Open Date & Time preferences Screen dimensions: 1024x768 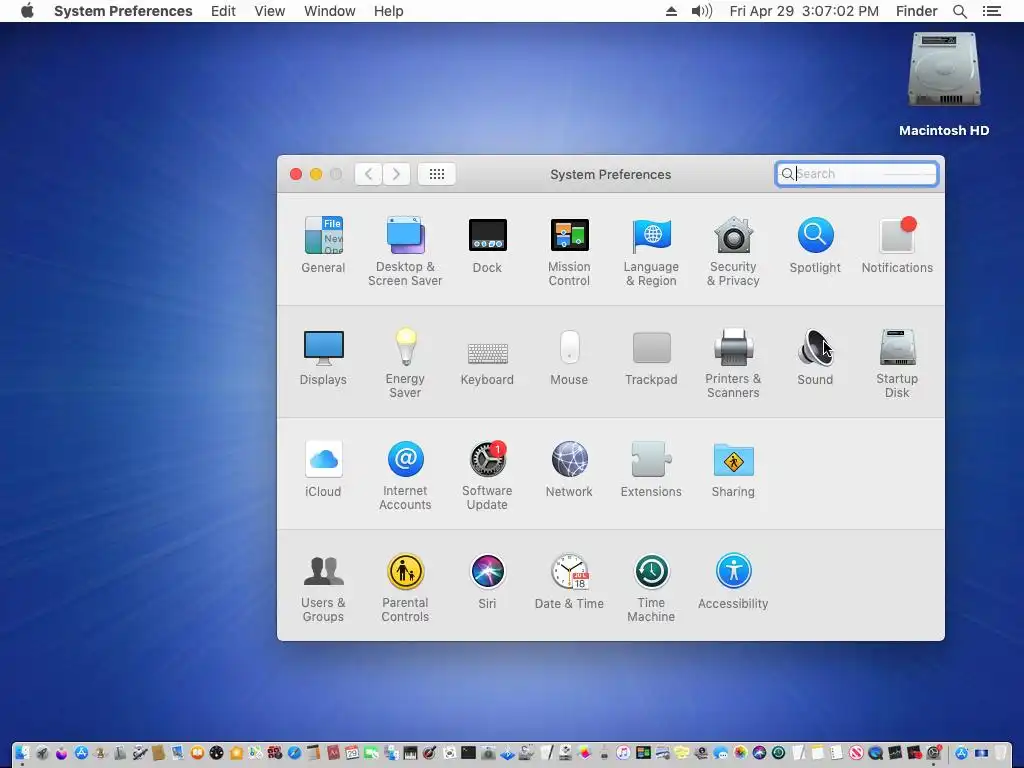tap(569, 582)
